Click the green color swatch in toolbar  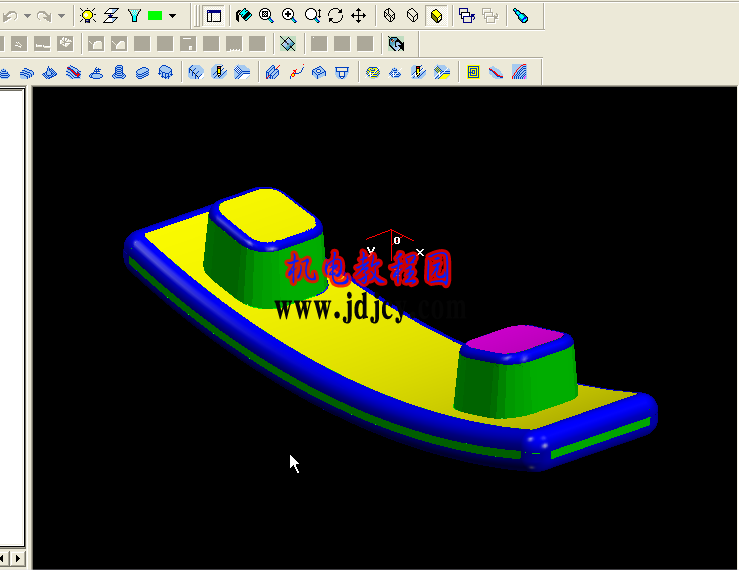pyautogui.click(x=155, y=15)
